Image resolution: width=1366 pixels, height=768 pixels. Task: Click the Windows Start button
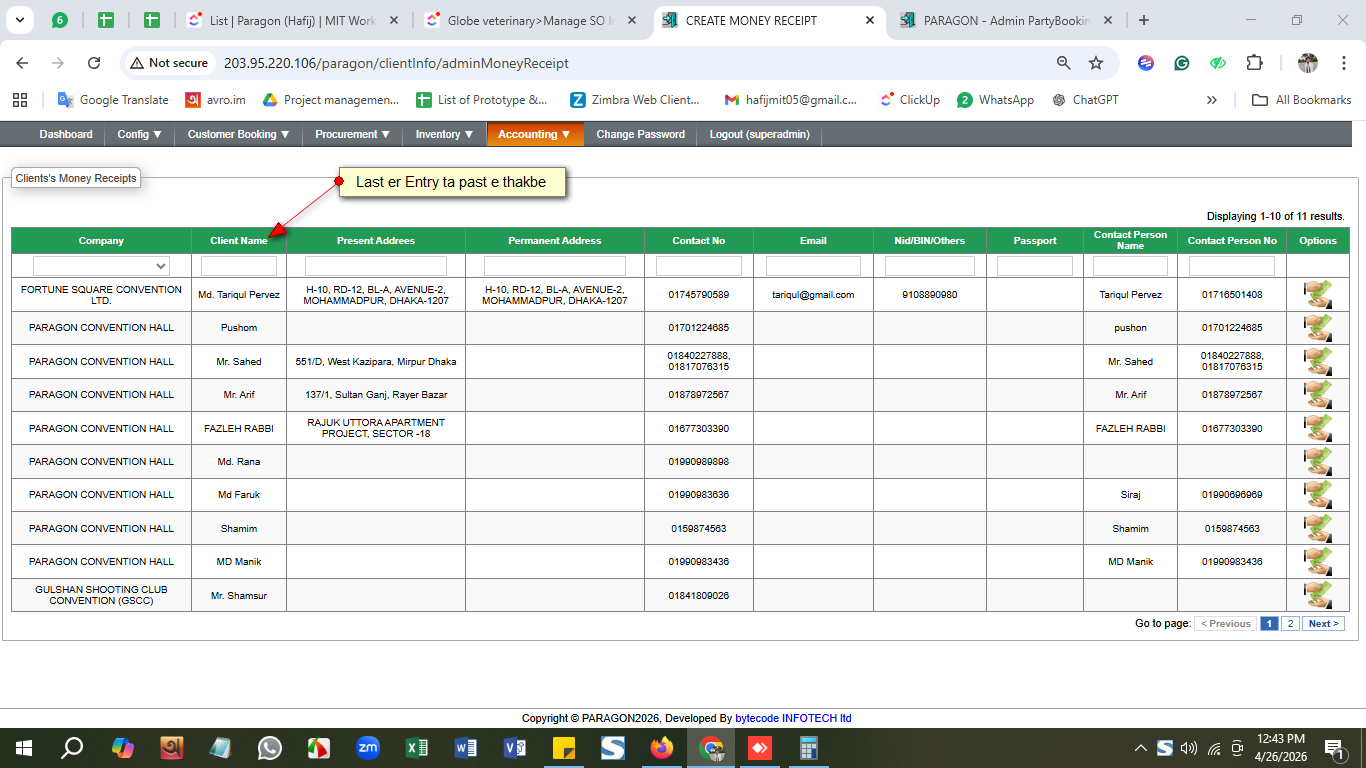click(24, 748)
